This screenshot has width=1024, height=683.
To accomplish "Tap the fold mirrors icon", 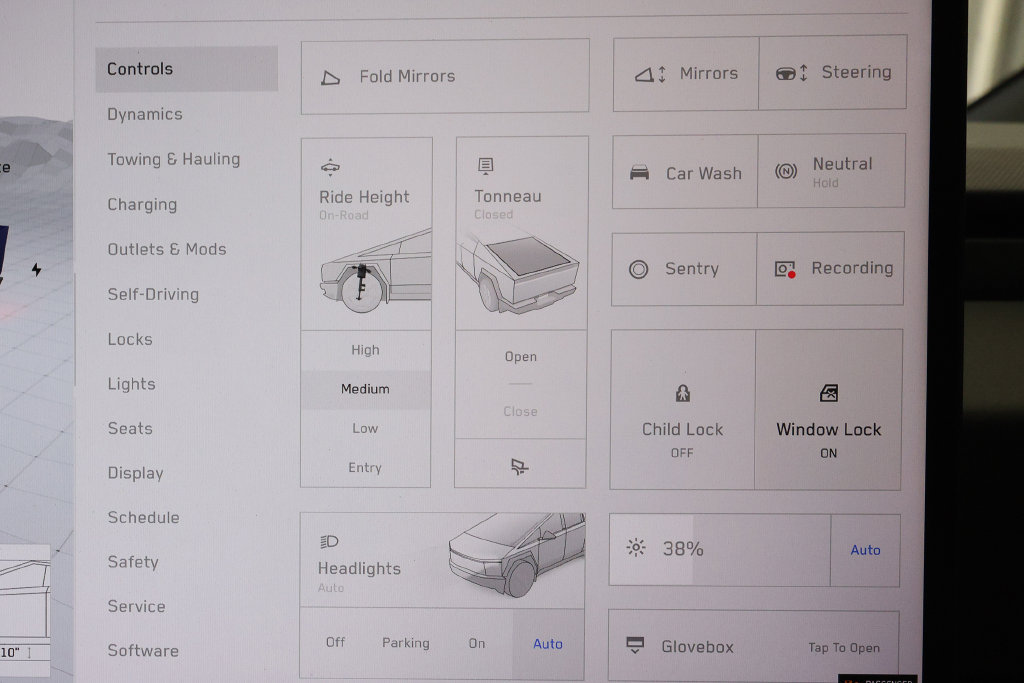I will [330, 78].
